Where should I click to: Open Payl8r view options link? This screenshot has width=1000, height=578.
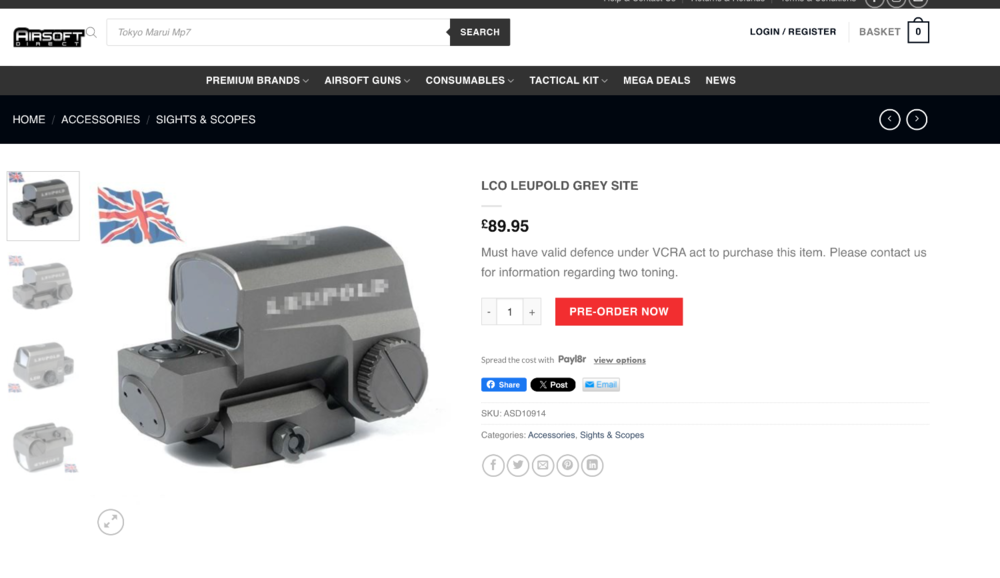[x=619, y=360]
